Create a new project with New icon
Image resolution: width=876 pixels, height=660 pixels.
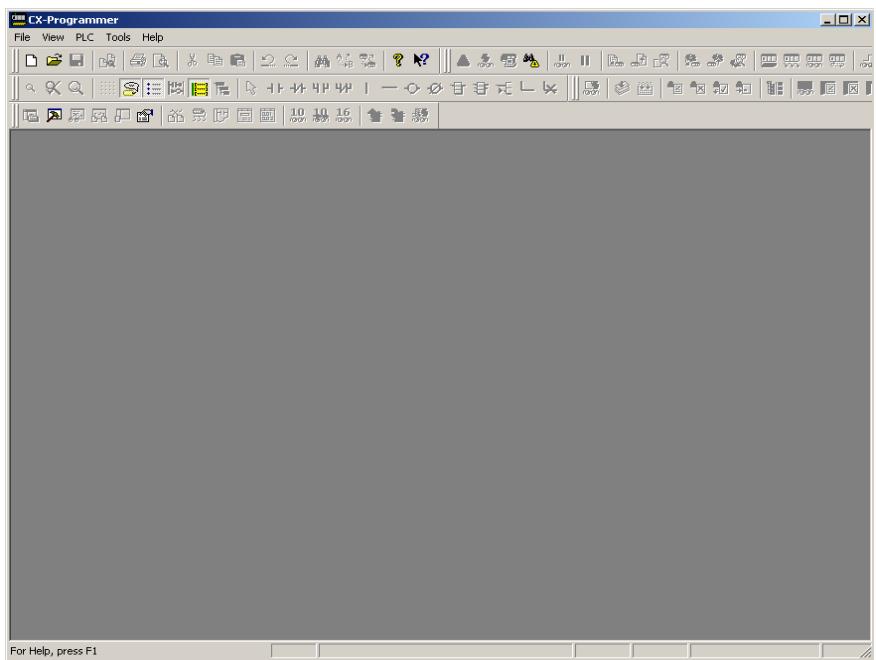31,60
